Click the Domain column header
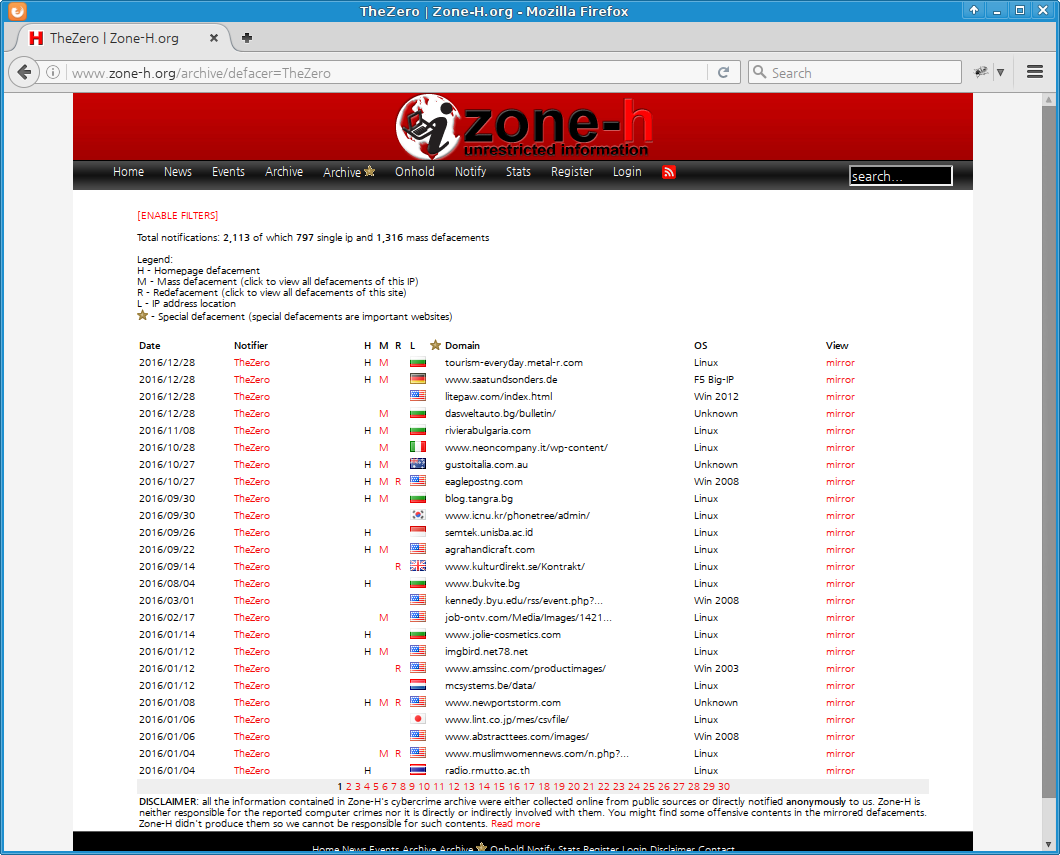Image resolution: width=1060 pixels, height=855 pixels. click(x=462, y=345)
